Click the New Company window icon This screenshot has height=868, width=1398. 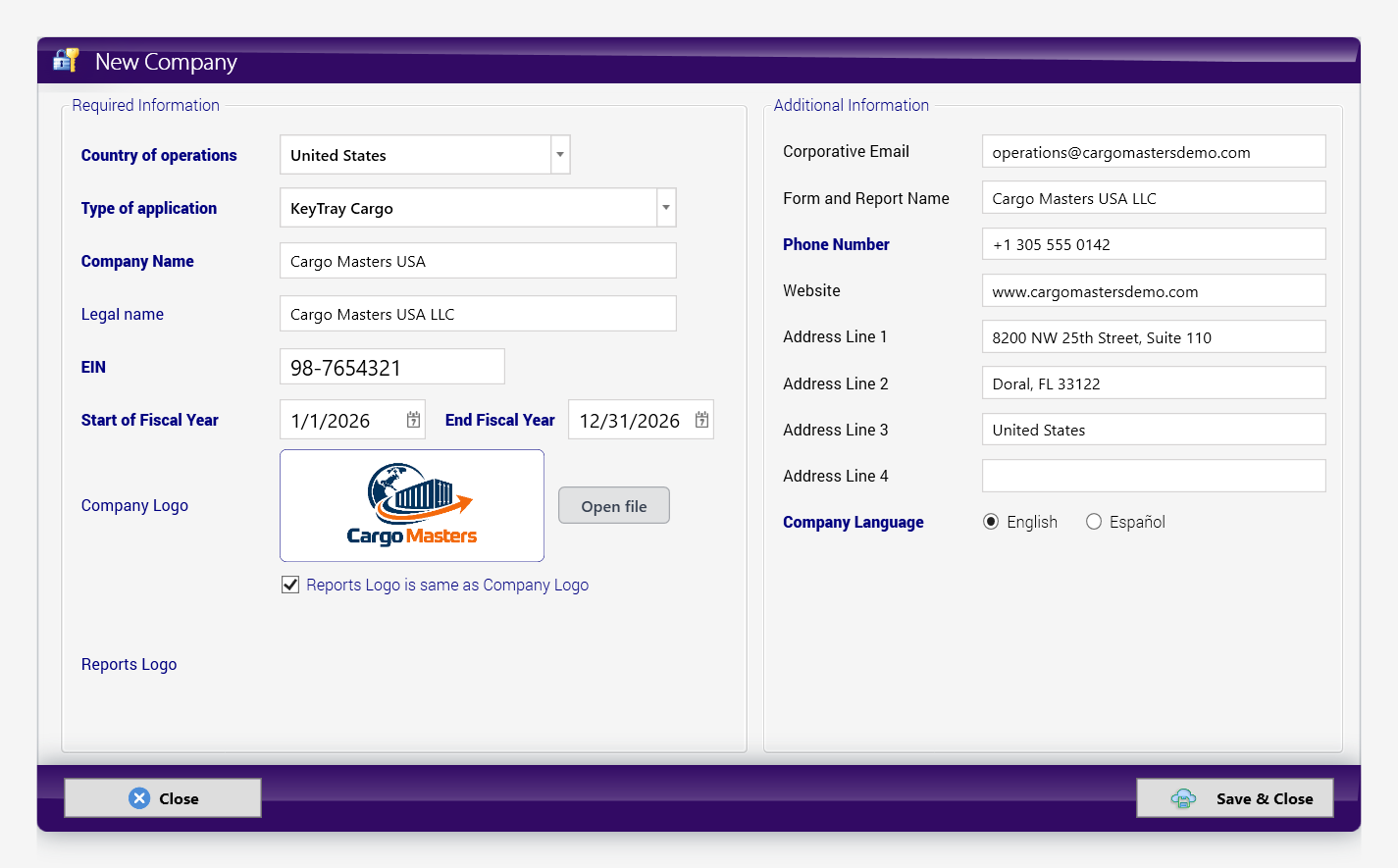(66, 61)
